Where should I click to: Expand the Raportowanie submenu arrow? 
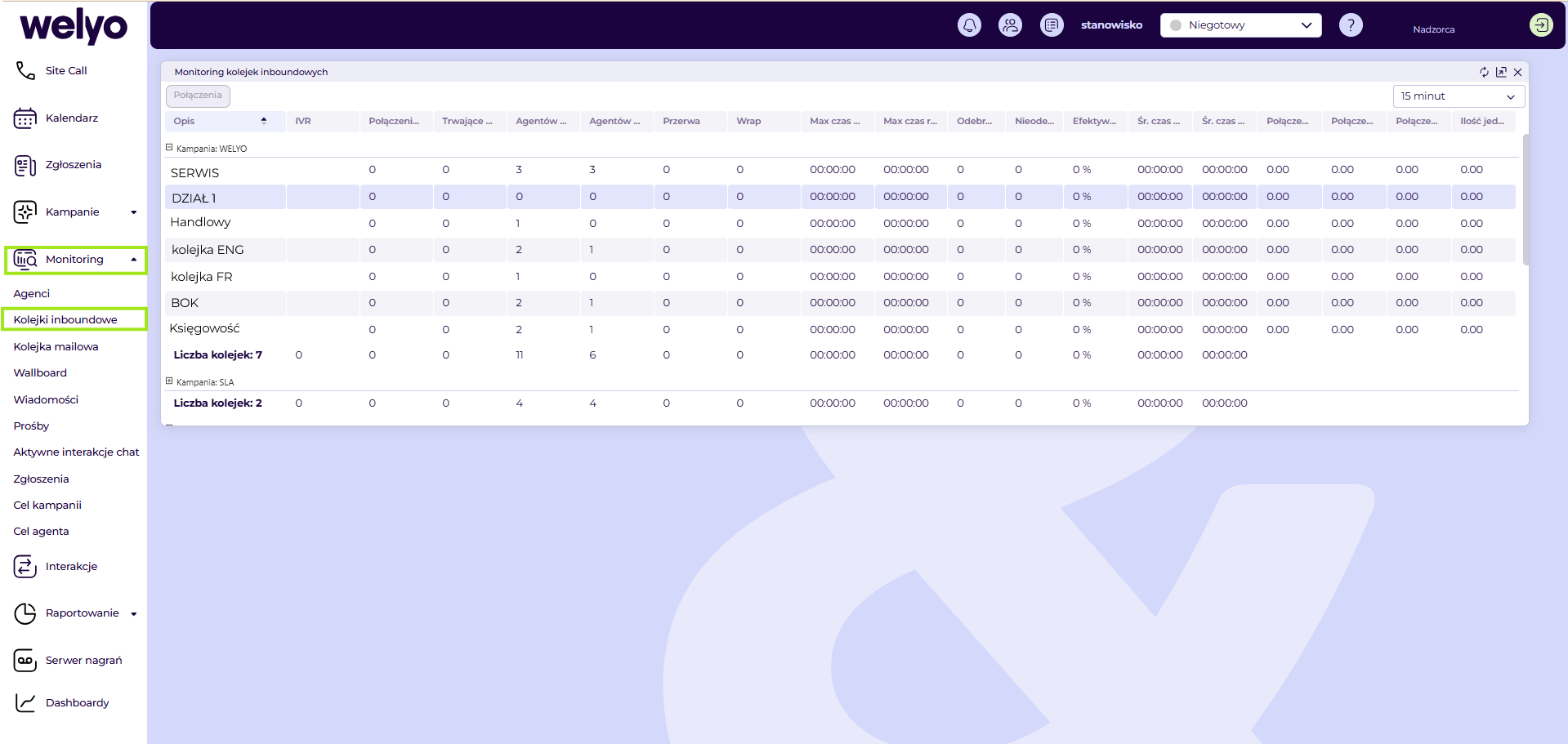(134, 613)
